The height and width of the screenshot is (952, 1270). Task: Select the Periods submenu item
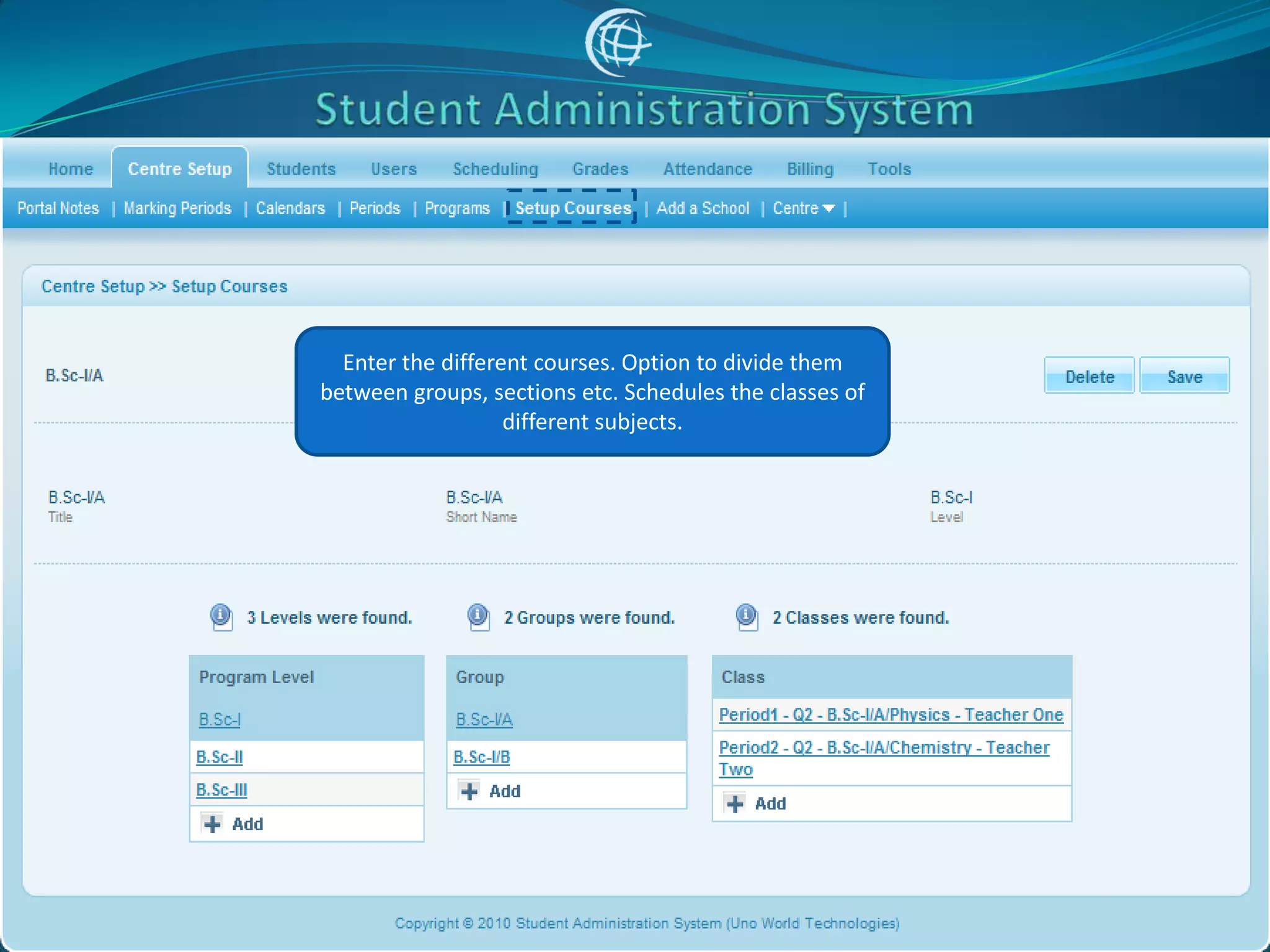tap(375, 208)
